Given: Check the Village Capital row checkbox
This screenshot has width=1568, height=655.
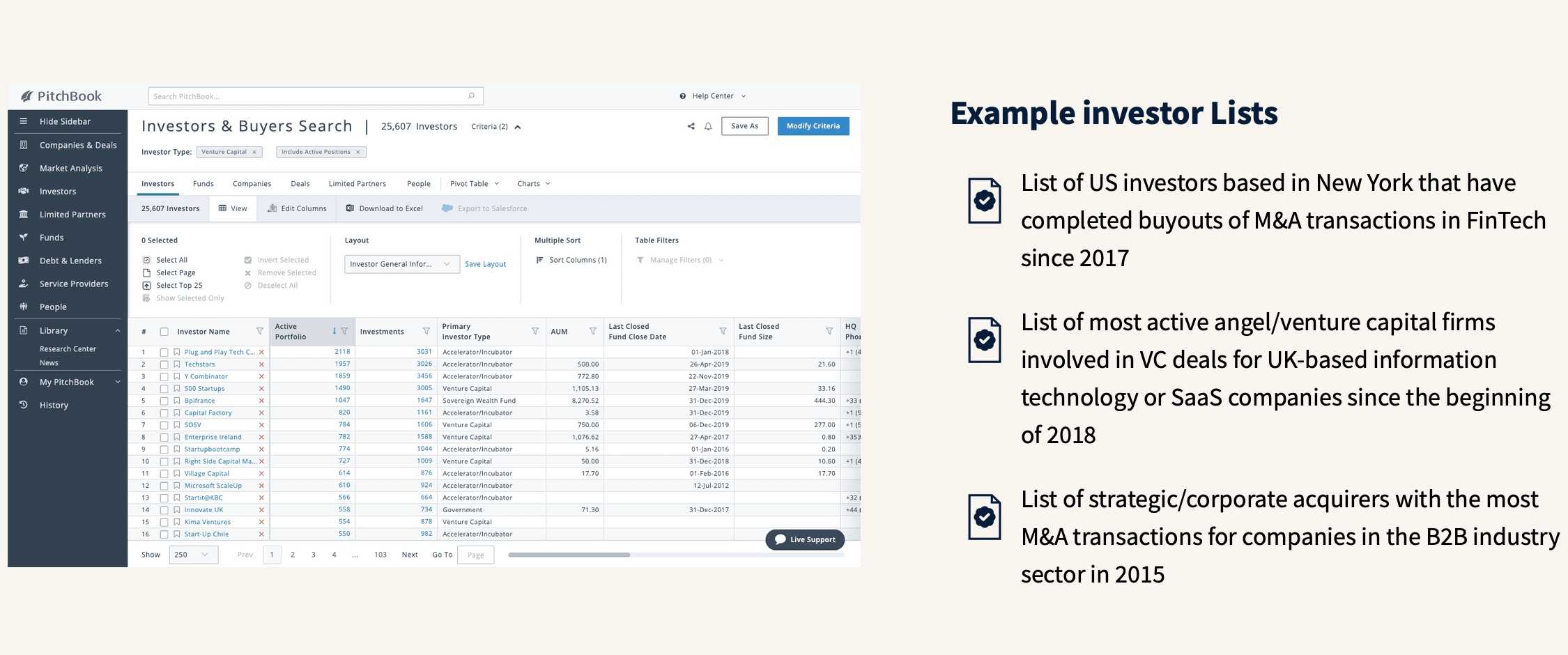Looking at the screenshot, I should coord(164,474).
